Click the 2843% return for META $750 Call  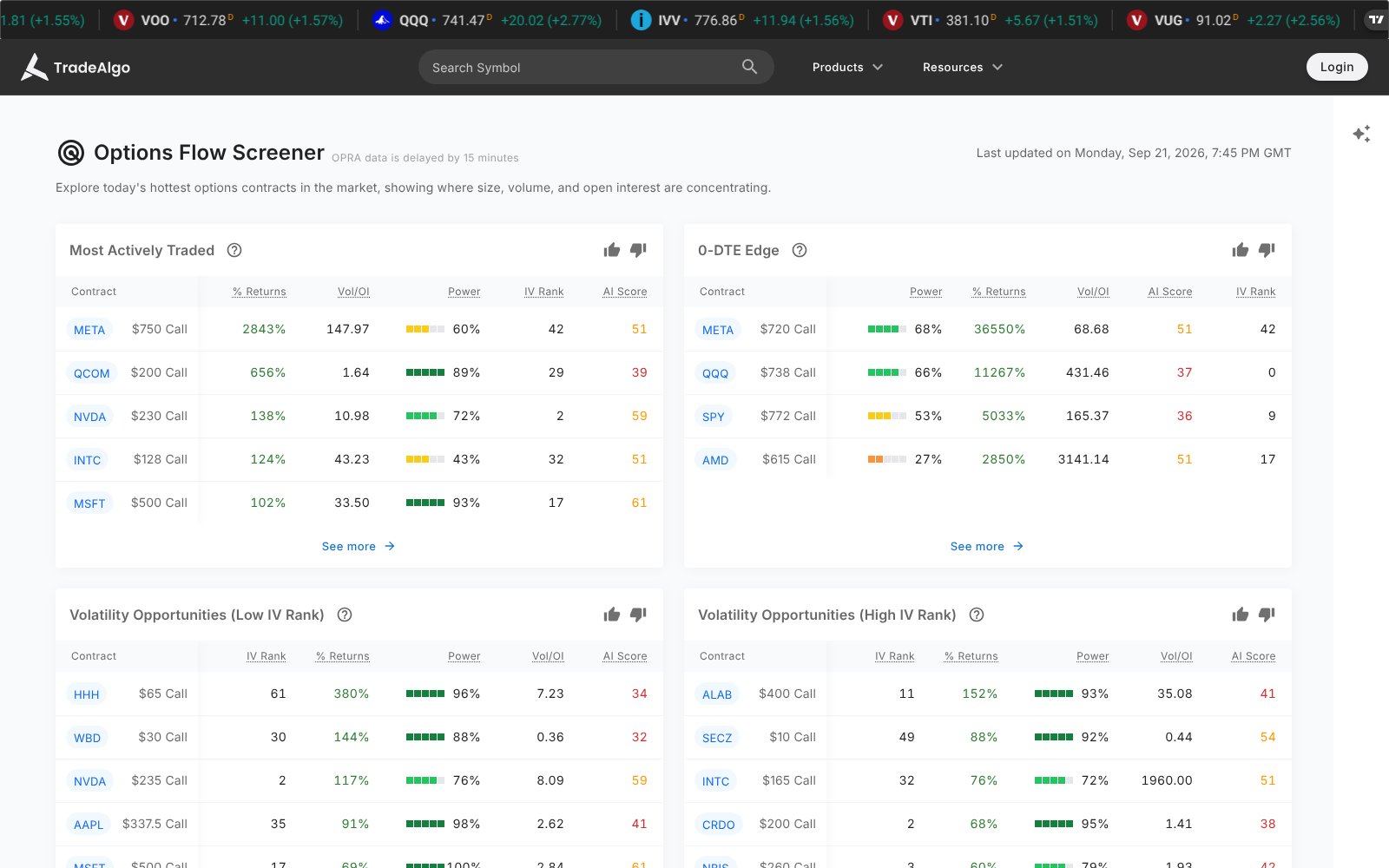pyautogui.click(x=264, y=329)
